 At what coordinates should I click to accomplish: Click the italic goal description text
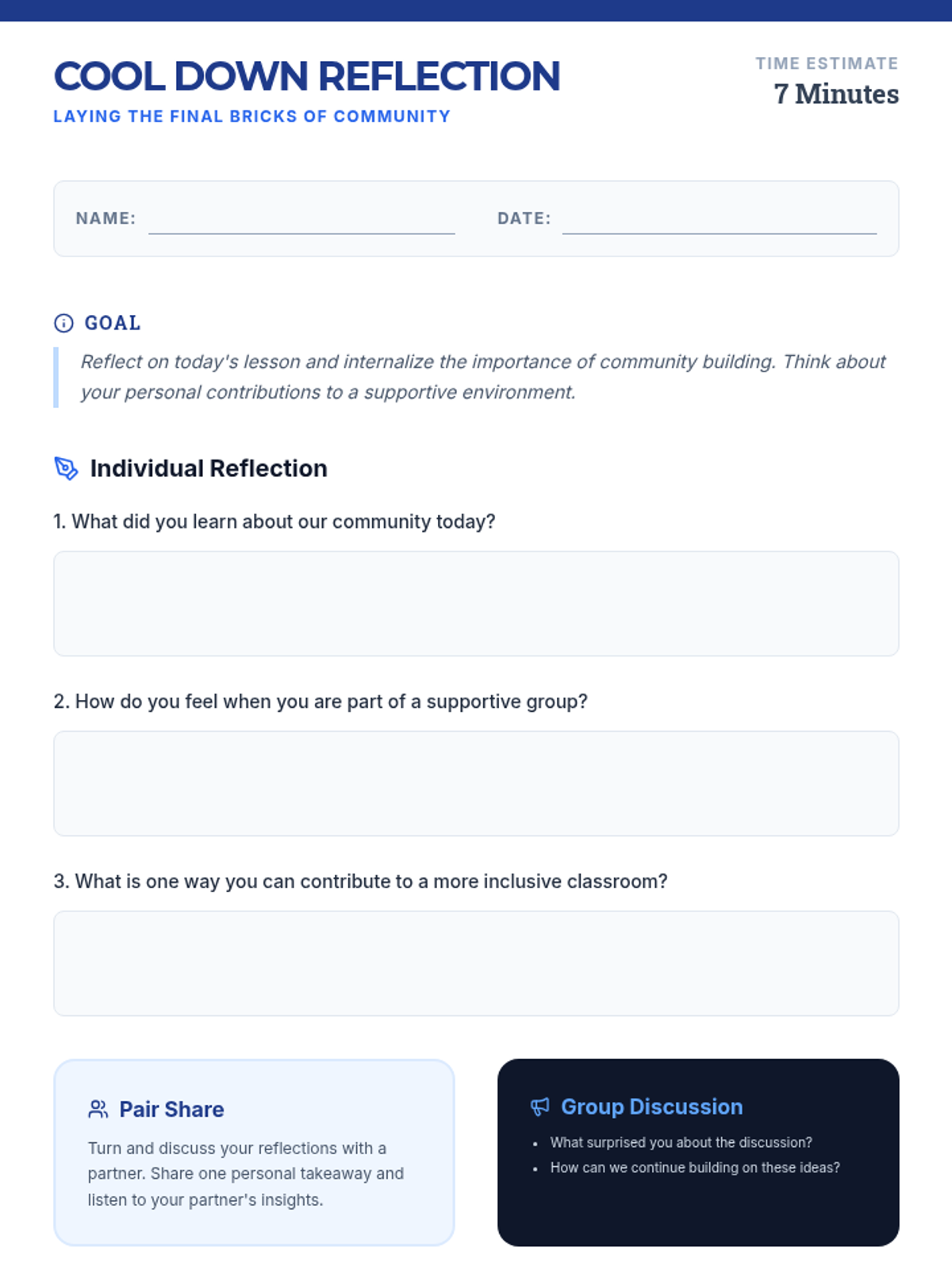point(483,377)
